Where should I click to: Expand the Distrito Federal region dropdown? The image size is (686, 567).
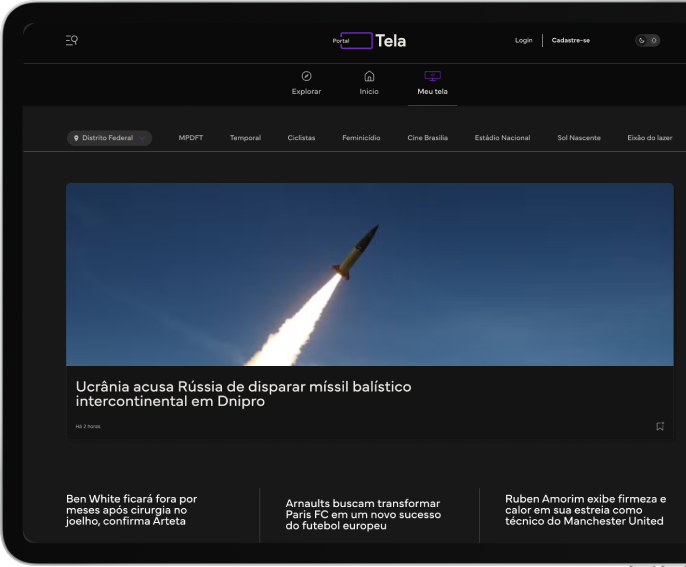pyautogui.click(x=109, y=138)
